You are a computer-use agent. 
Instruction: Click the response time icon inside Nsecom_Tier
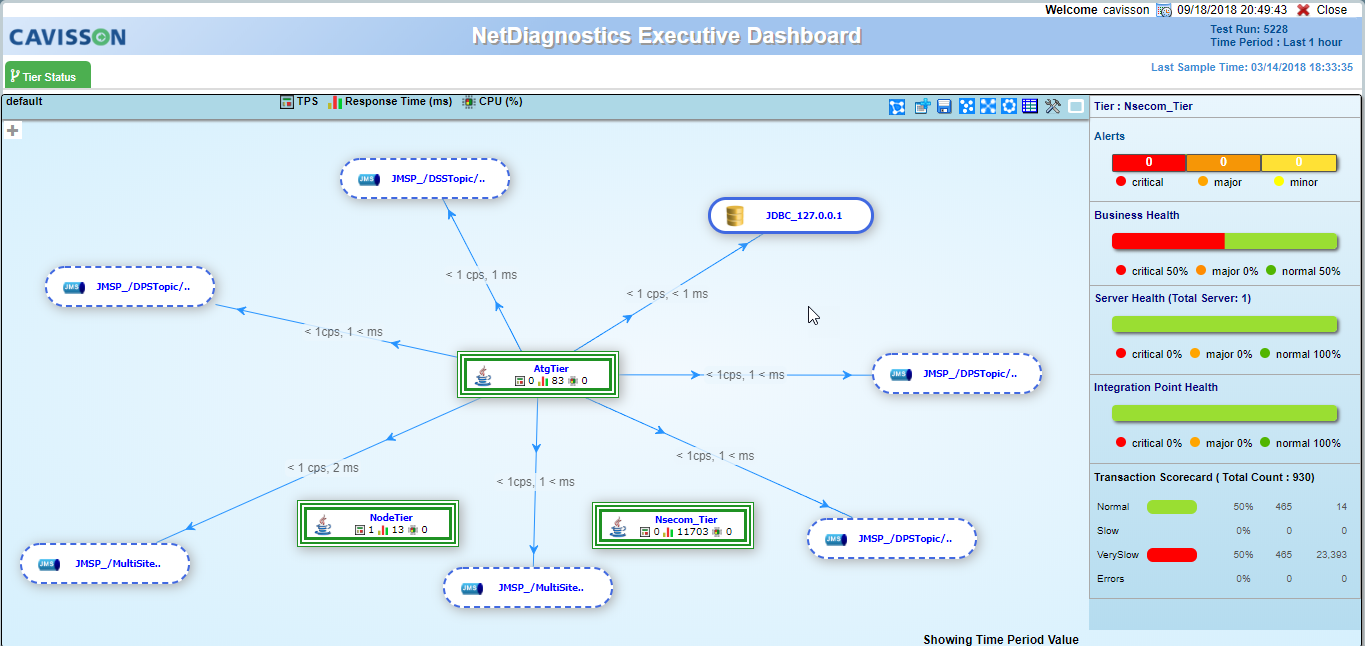pos(670,532)
